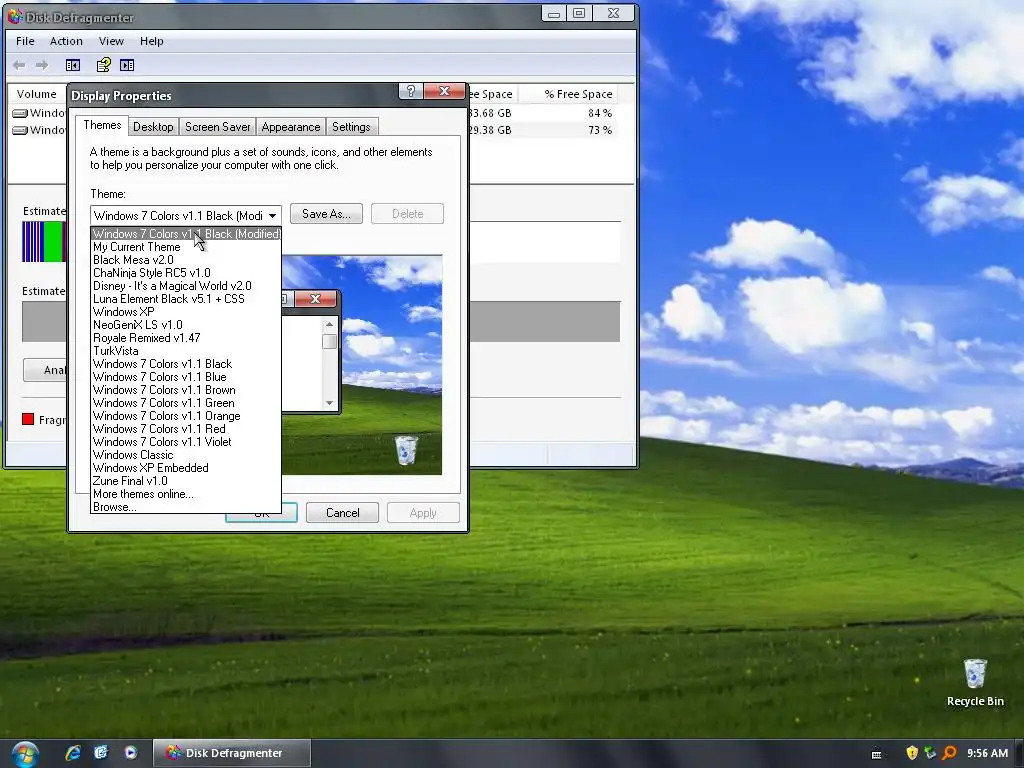This screenshot has height=768, width=1024.
Task: Select the TurkVista theme entry
Action: click(x=185, y=351)
